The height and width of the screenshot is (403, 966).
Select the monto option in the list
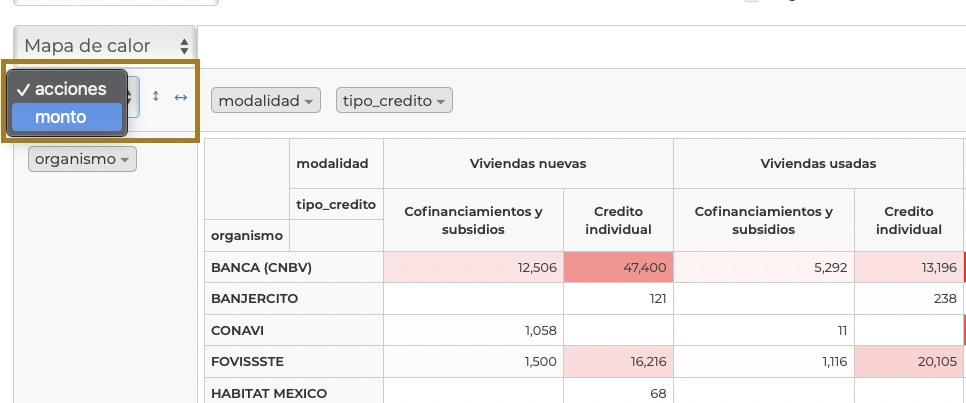(66, 117)
